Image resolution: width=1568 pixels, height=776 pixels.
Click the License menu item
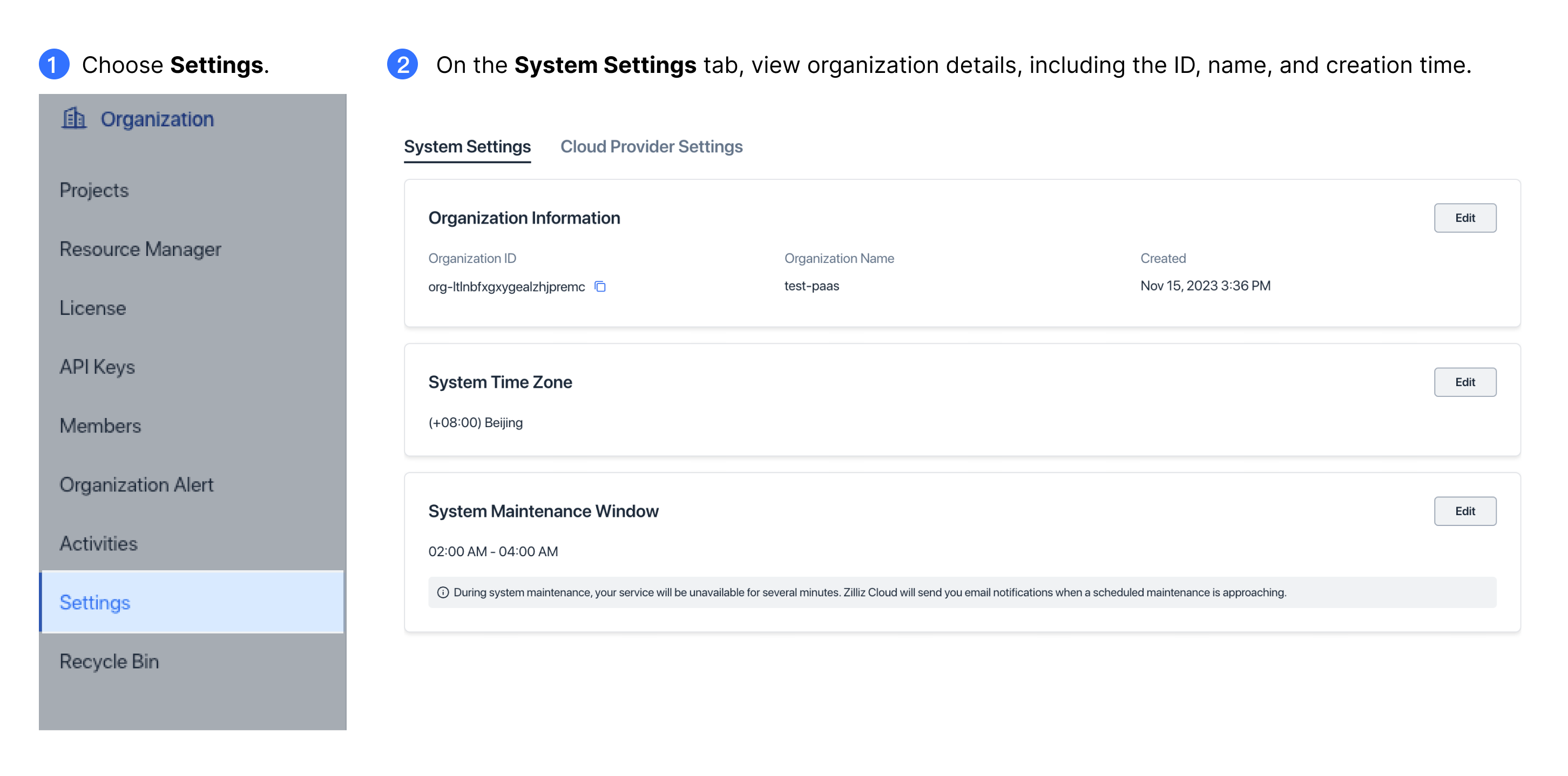[92, 307]
